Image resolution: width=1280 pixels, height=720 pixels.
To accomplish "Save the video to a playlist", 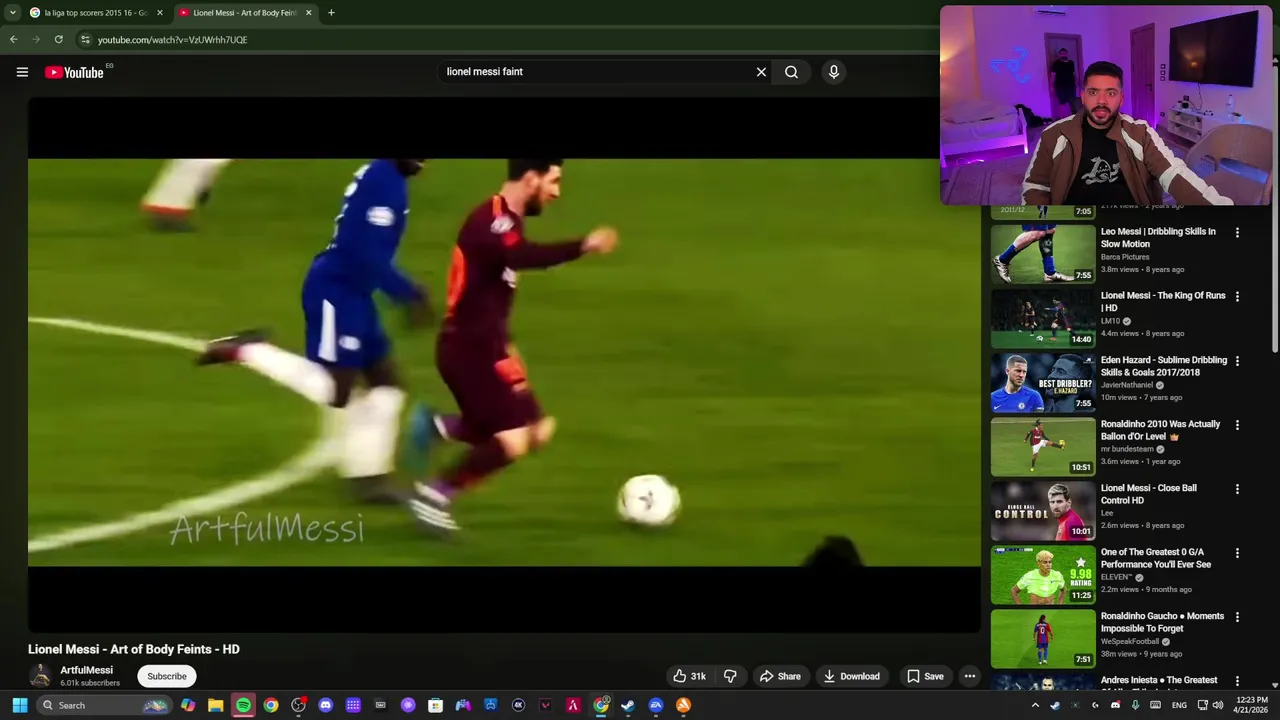I will 925,676.
